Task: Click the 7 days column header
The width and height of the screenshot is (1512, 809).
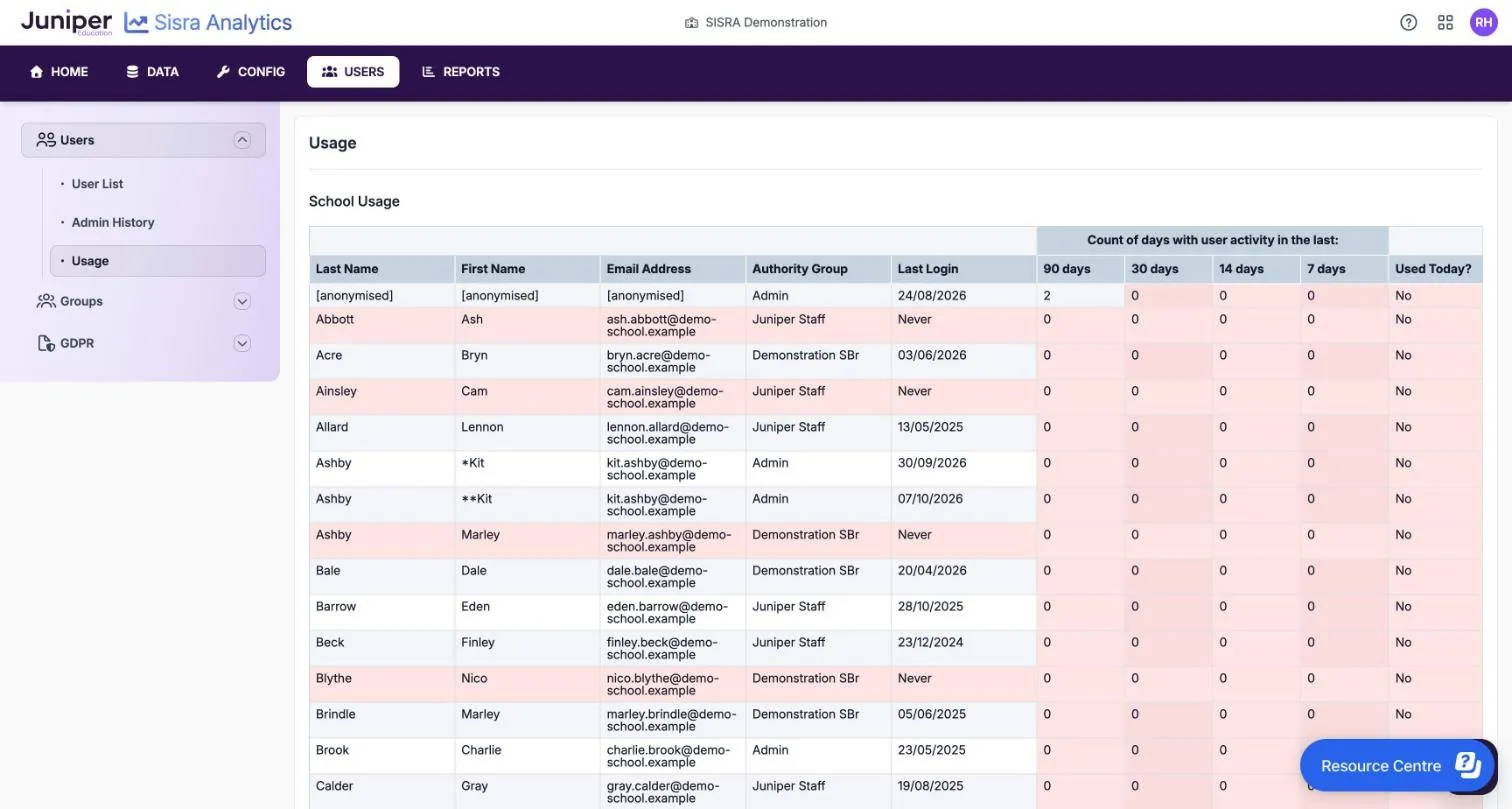Action: coord(1344,269)
